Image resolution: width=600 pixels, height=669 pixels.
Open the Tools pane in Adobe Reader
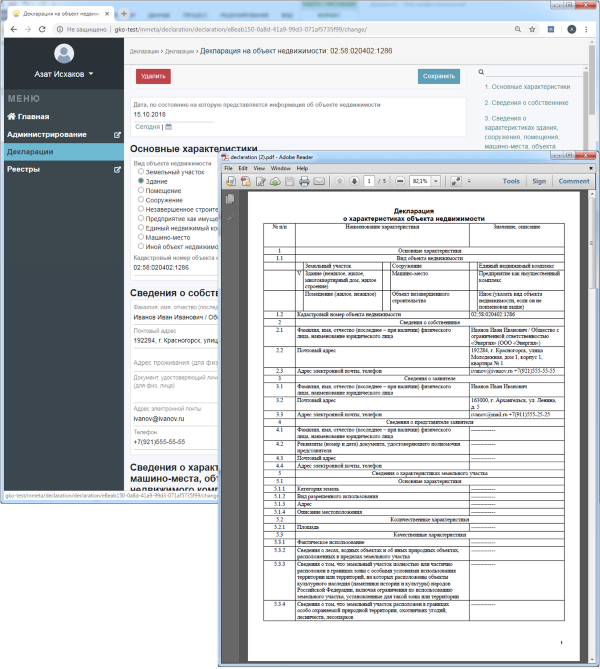(511, 181)
